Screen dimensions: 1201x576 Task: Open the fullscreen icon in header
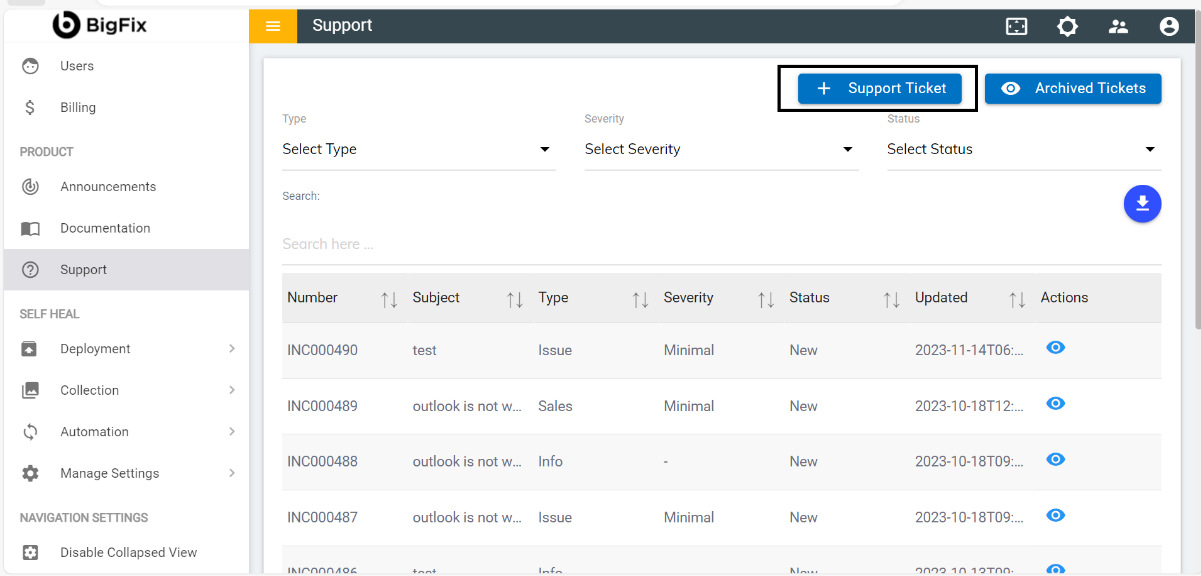[1016, 27]
